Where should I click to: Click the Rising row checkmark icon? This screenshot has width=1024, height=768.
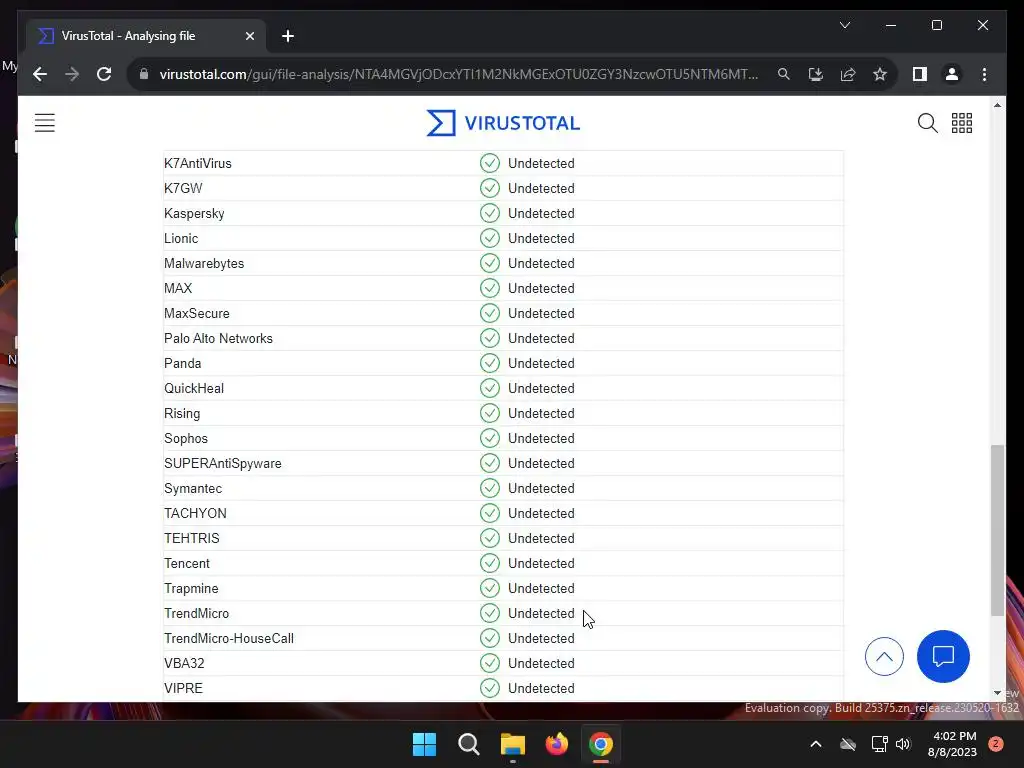490,413
